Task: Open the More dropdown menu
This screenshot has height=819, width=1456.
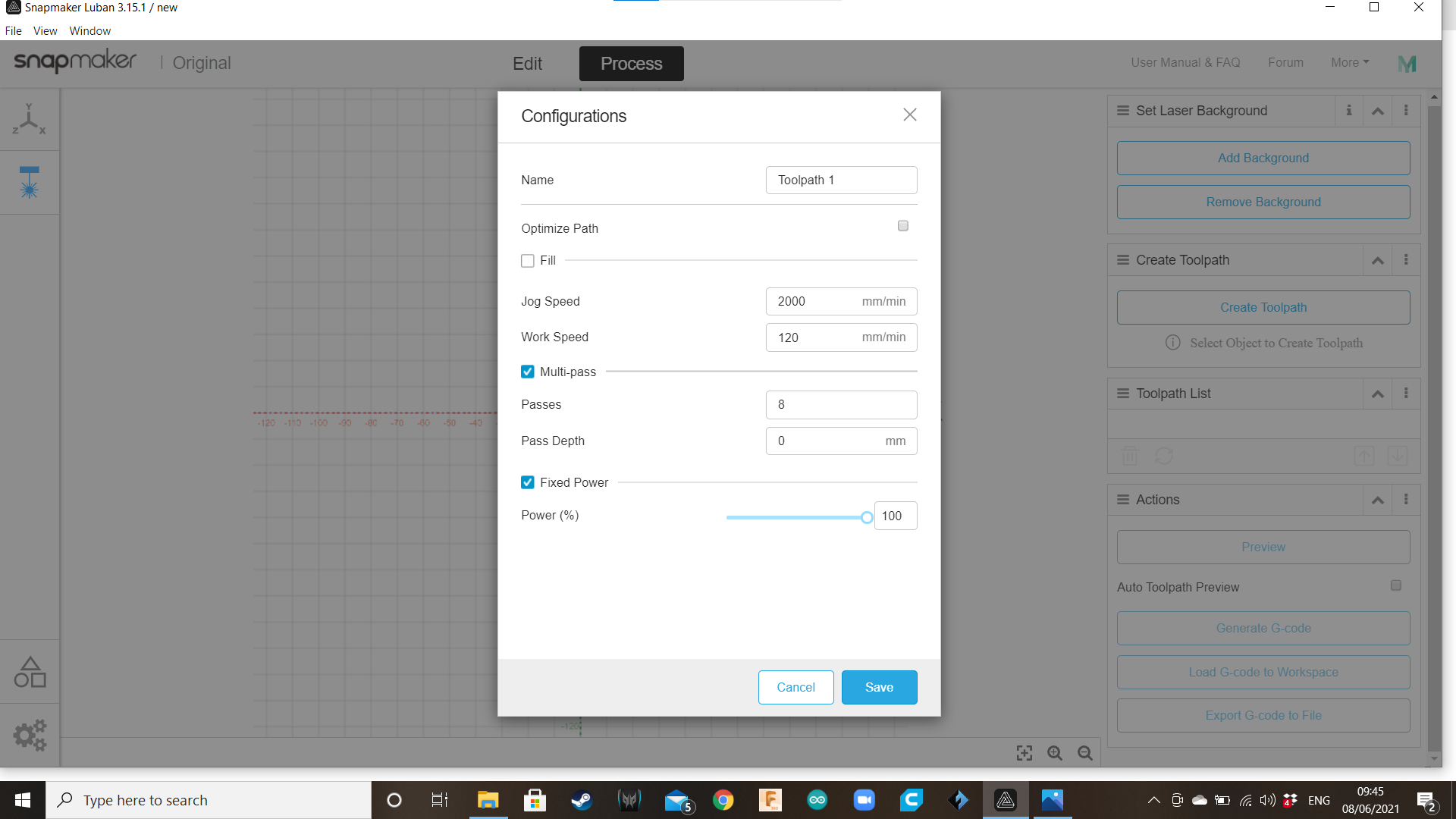Action: (x=1349, y=63)
